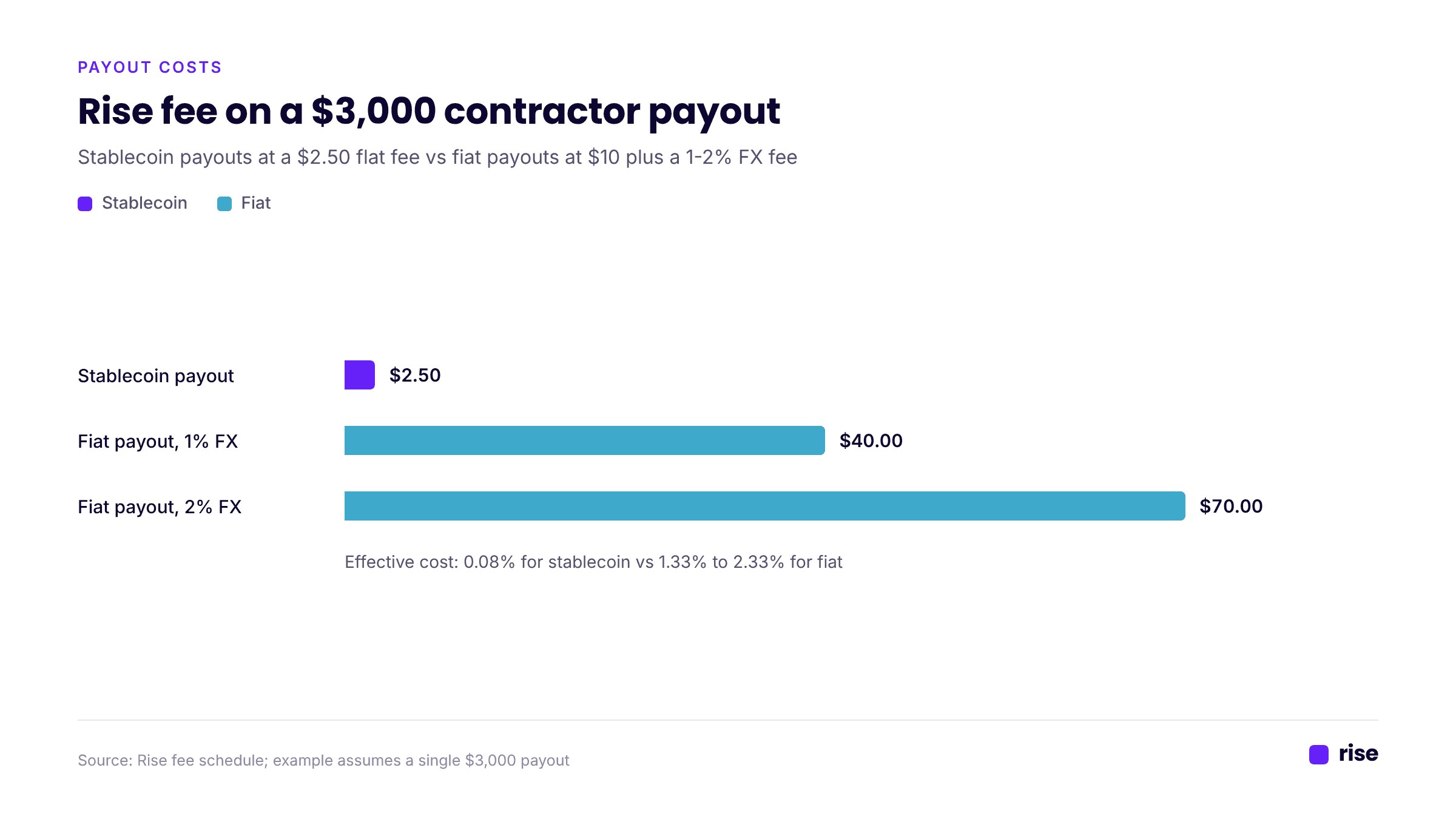Click the $2.50 value label
The width and height of the screenshot is (1456, 819).
pyautogui.click(x=415, y=375)
